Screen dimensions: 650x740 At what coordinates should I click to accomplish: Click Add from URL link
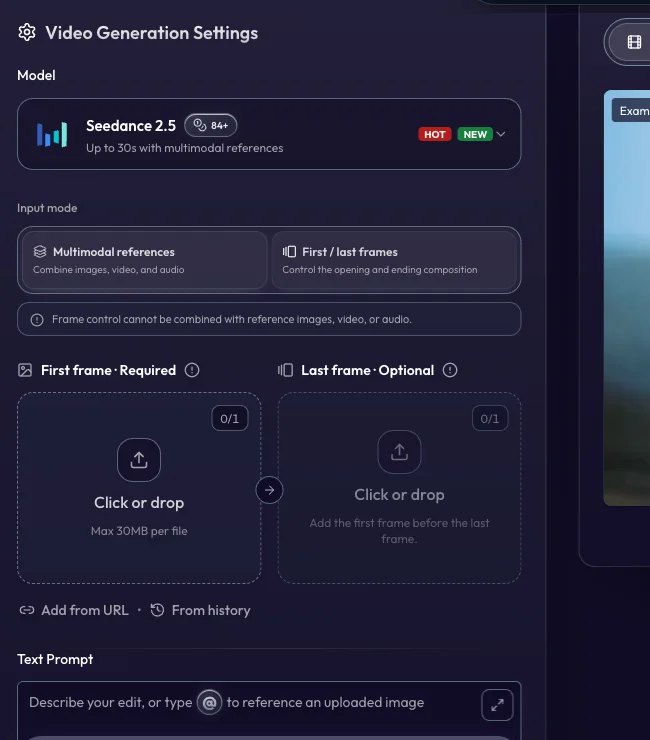pyautogui.click(x=74, y=610)
